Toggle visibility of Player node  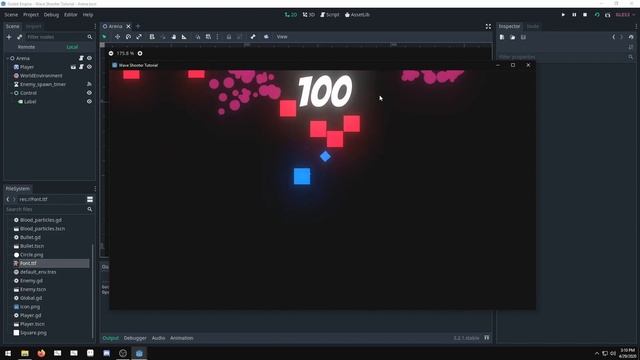tap(89, 67)
